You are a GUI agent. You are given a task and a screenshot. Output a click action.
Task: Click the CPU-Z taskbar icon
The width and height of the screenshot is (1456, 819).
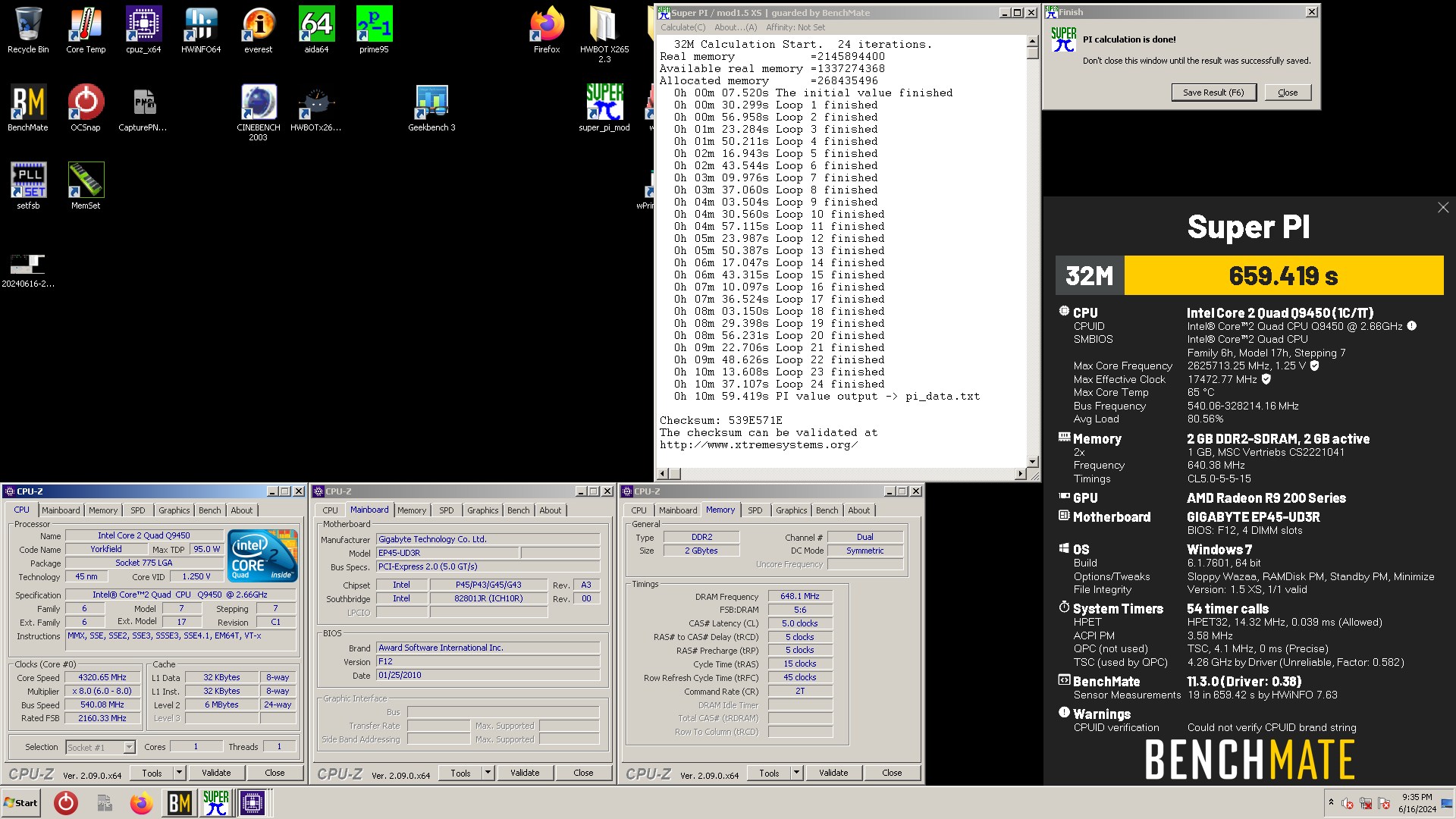click(x=253, y=802)
